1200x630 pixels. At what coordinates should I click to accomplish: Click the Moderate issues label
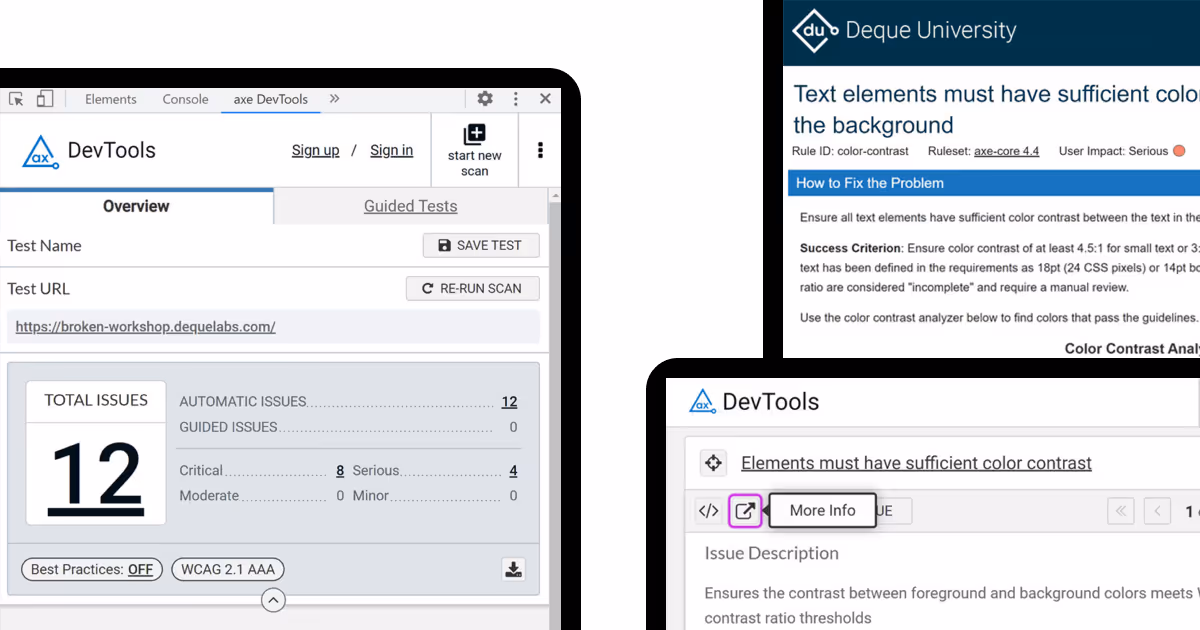point(209,496)
